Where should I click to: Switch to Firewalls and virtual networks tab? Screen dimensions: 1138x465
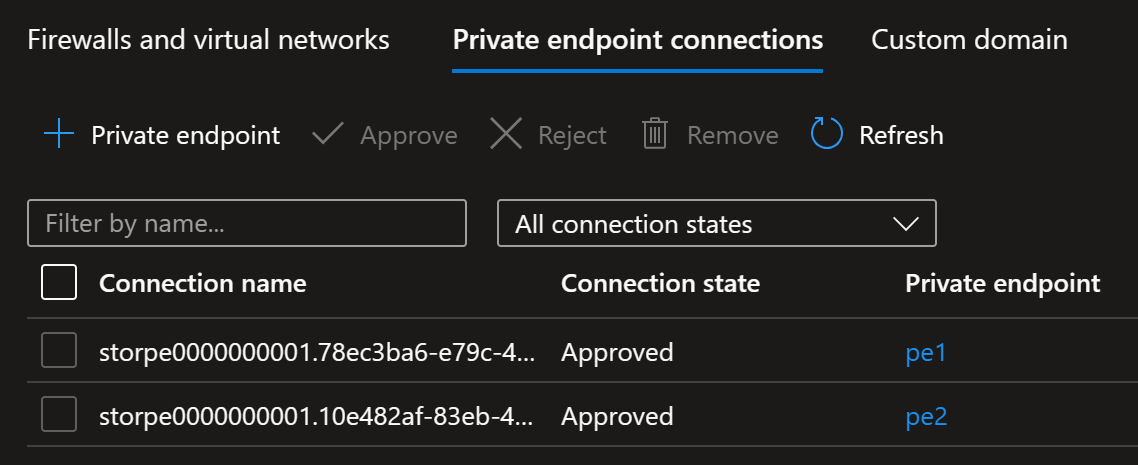(208, 40)
